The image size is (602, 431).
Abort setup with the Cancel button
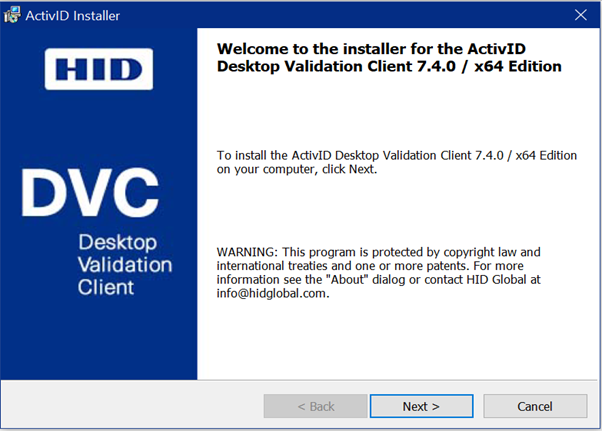tap(535, 406)
